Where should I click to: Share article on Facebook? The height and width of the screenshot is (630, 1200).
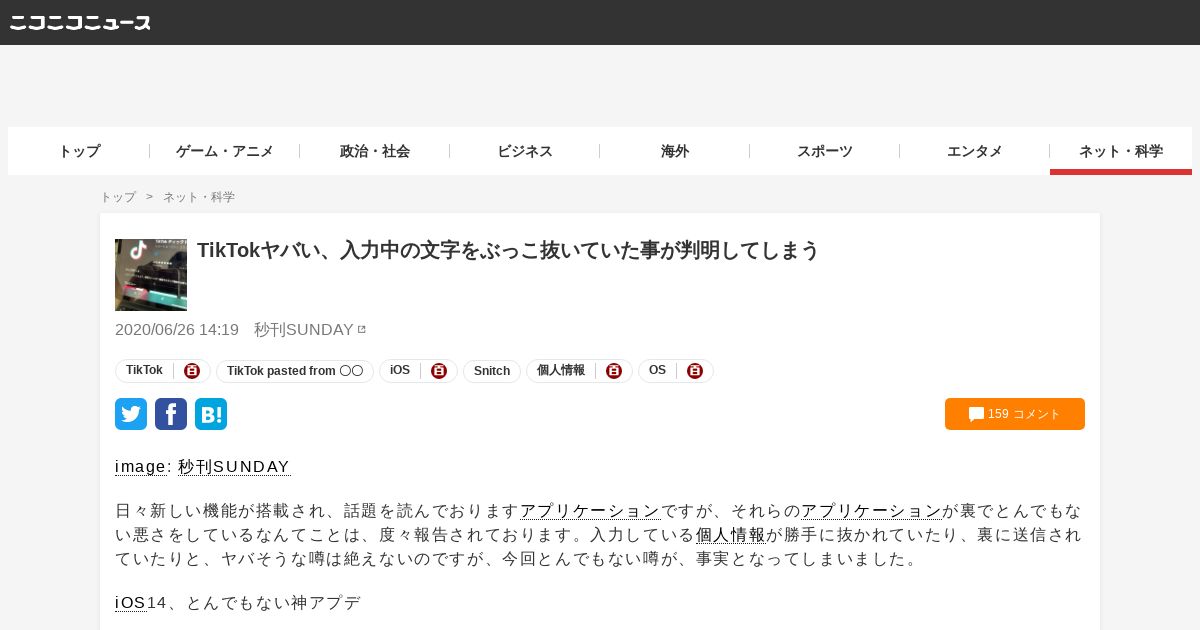(171, 414)
